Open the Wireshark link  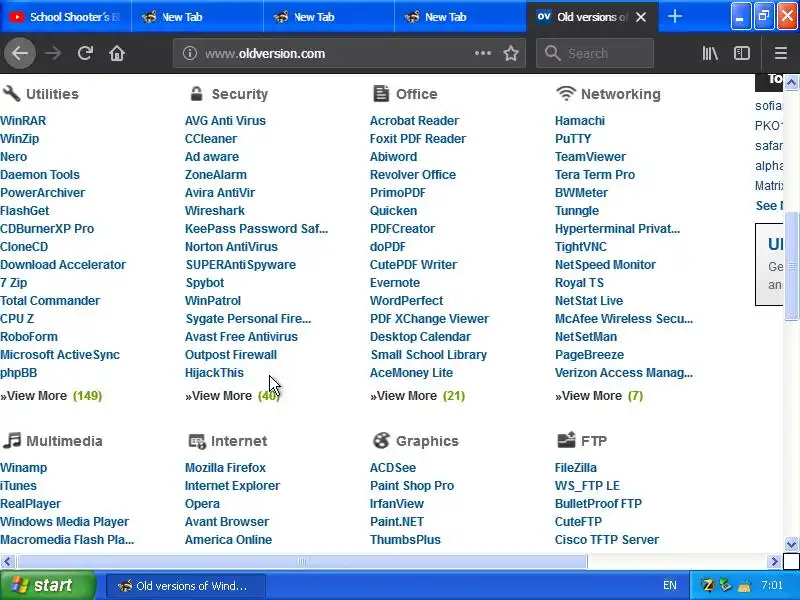(x=215, y=210)
